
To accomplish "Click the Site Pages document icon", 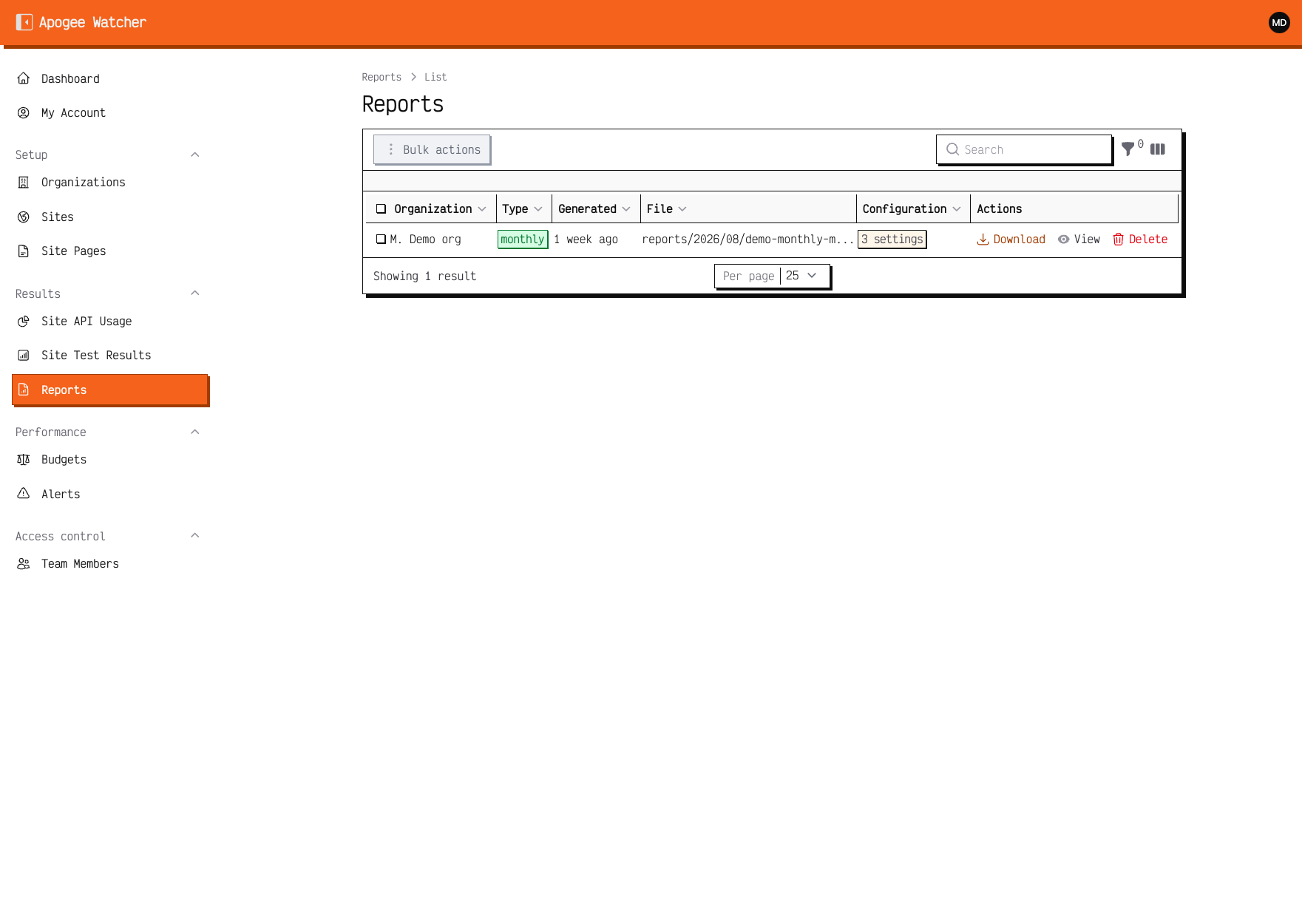I will [24, 251].
